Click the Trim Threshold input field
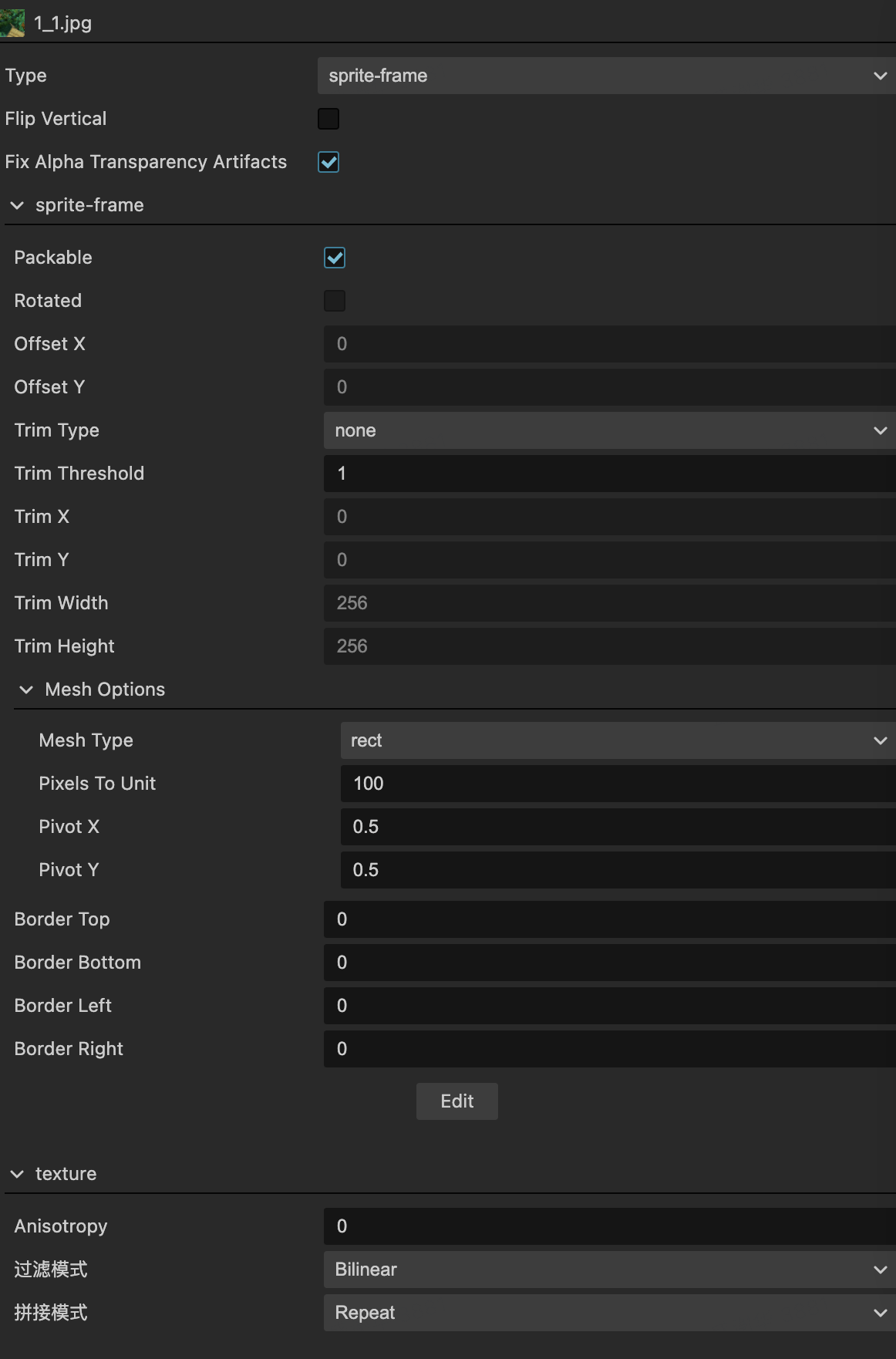The width and height of the screenshot is (896, 1359). click(609, 474)
